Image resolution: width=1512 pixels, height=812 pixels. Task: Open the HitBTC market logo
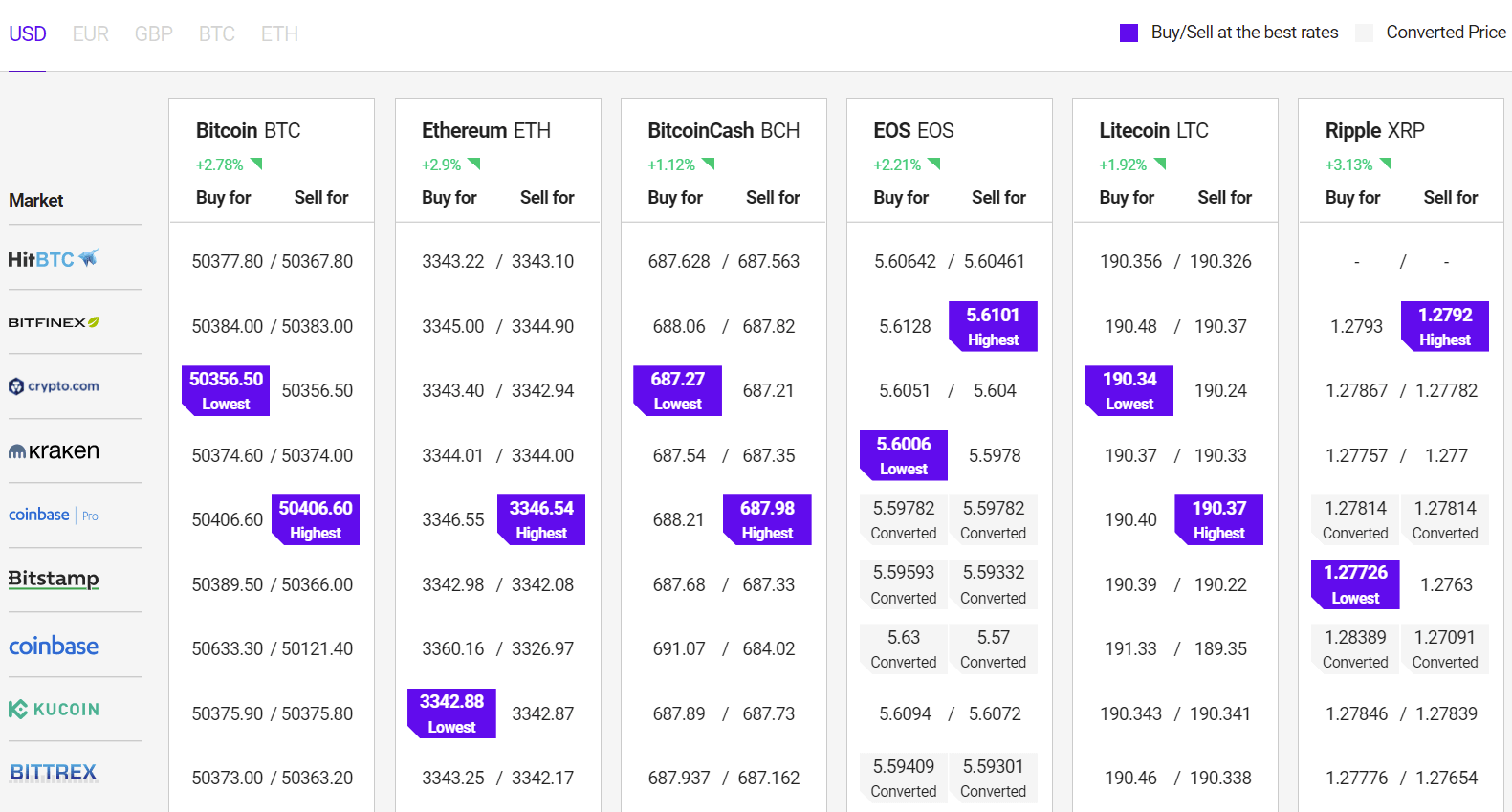pos(54,258)
